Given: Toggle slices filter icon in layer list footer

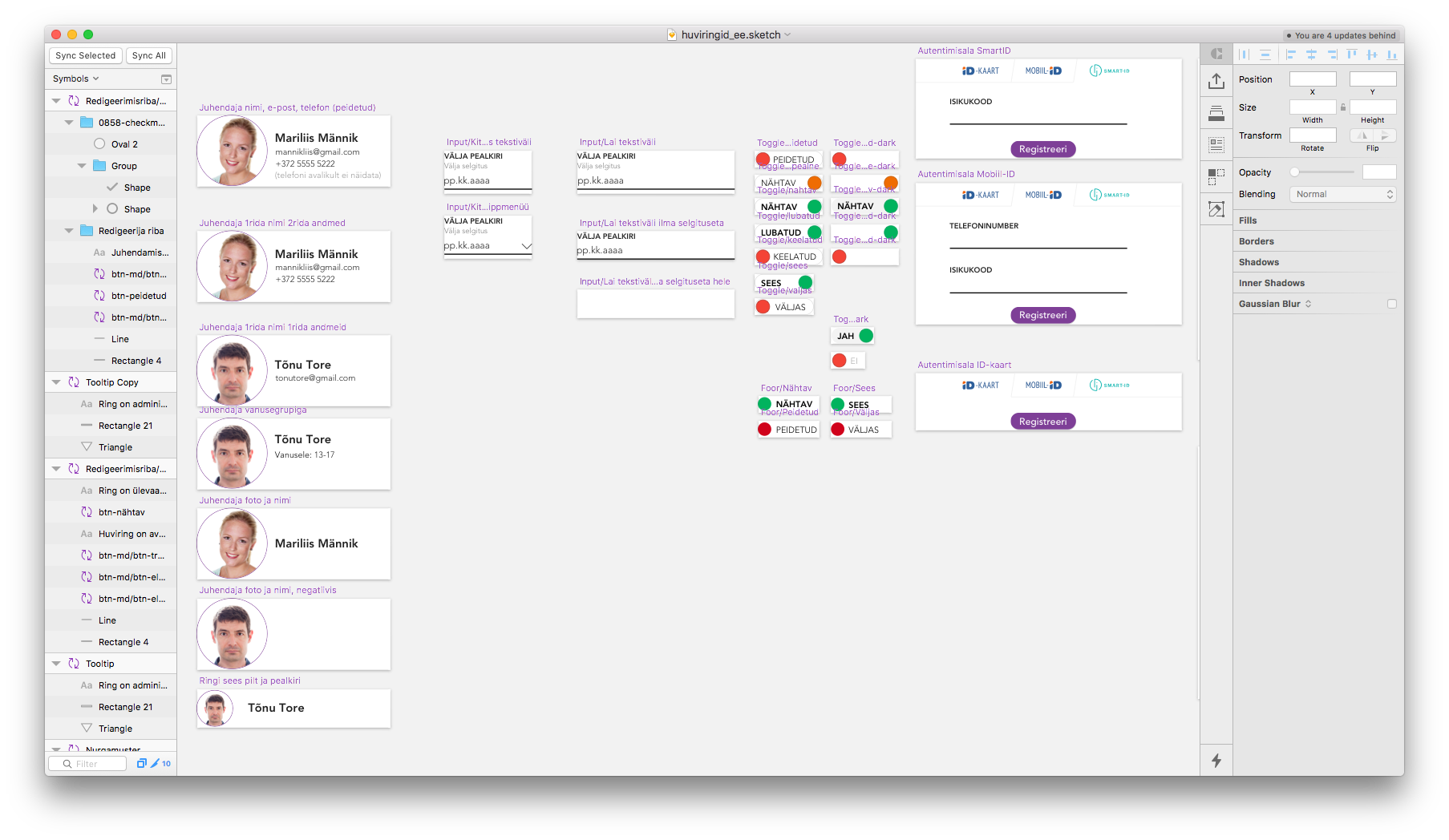Looking at the screenshot, I should (x=141, y=763).
